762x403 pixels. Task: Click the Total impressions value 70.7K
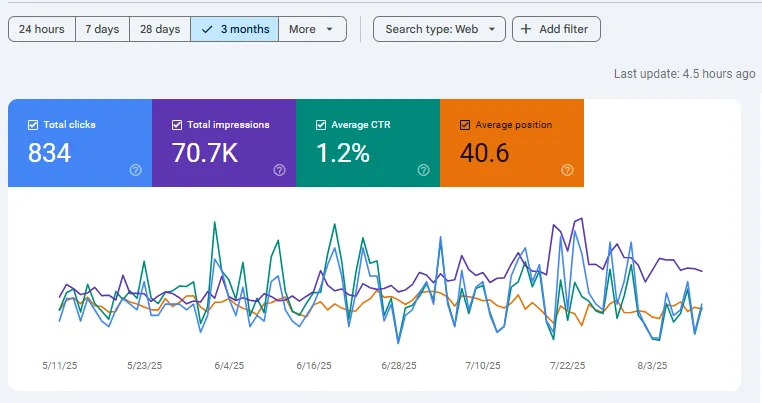point(205,153)
